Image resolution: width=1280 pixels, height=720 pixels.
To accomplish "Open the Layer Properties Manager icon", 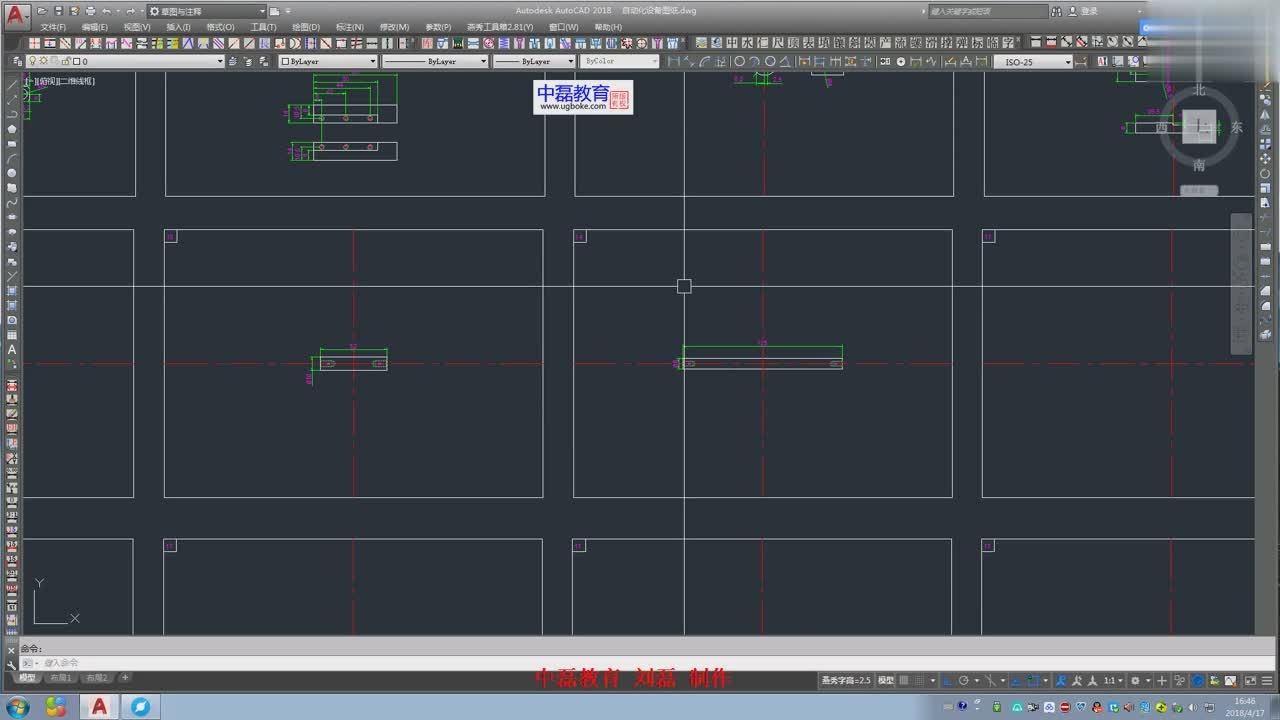I will 17,61.
